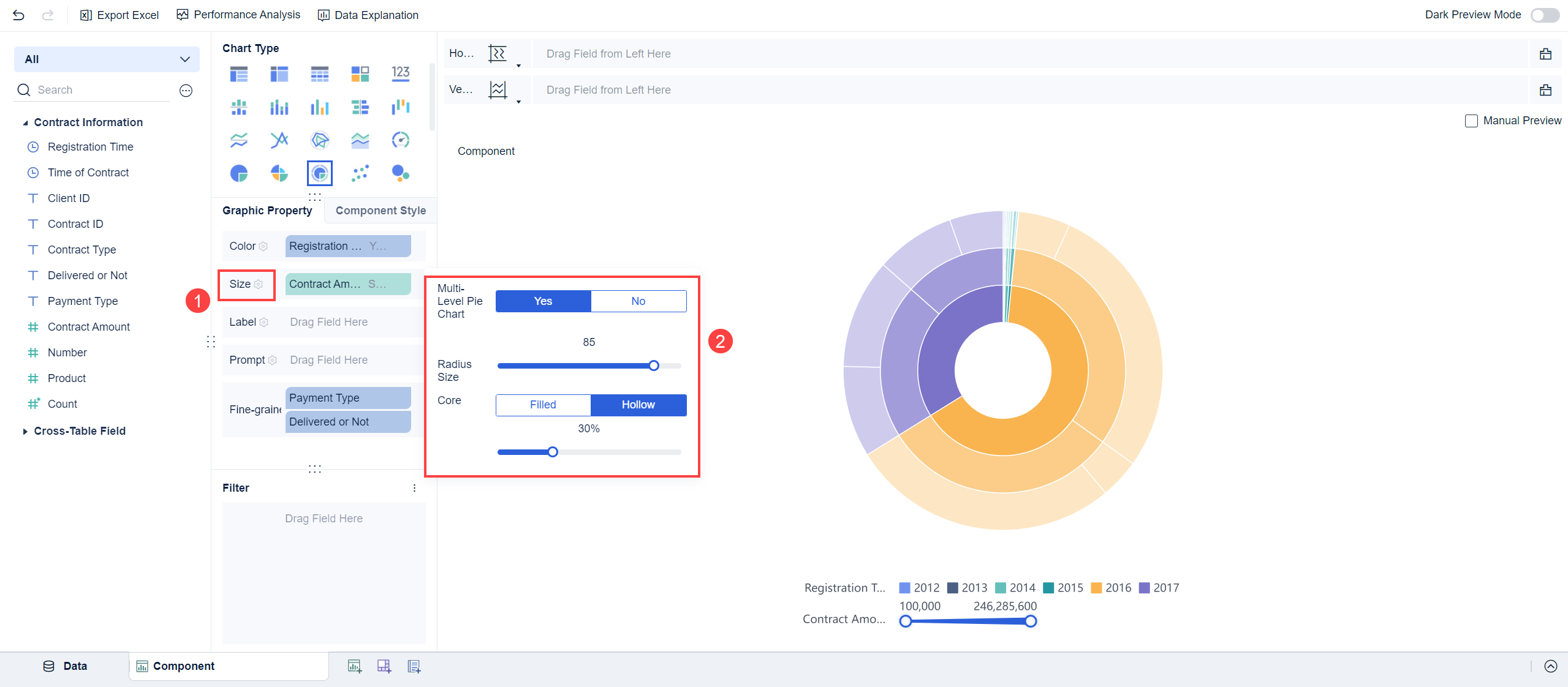
Task: Set Multi-Level Pie Chart to No
Action: (638, 301)
